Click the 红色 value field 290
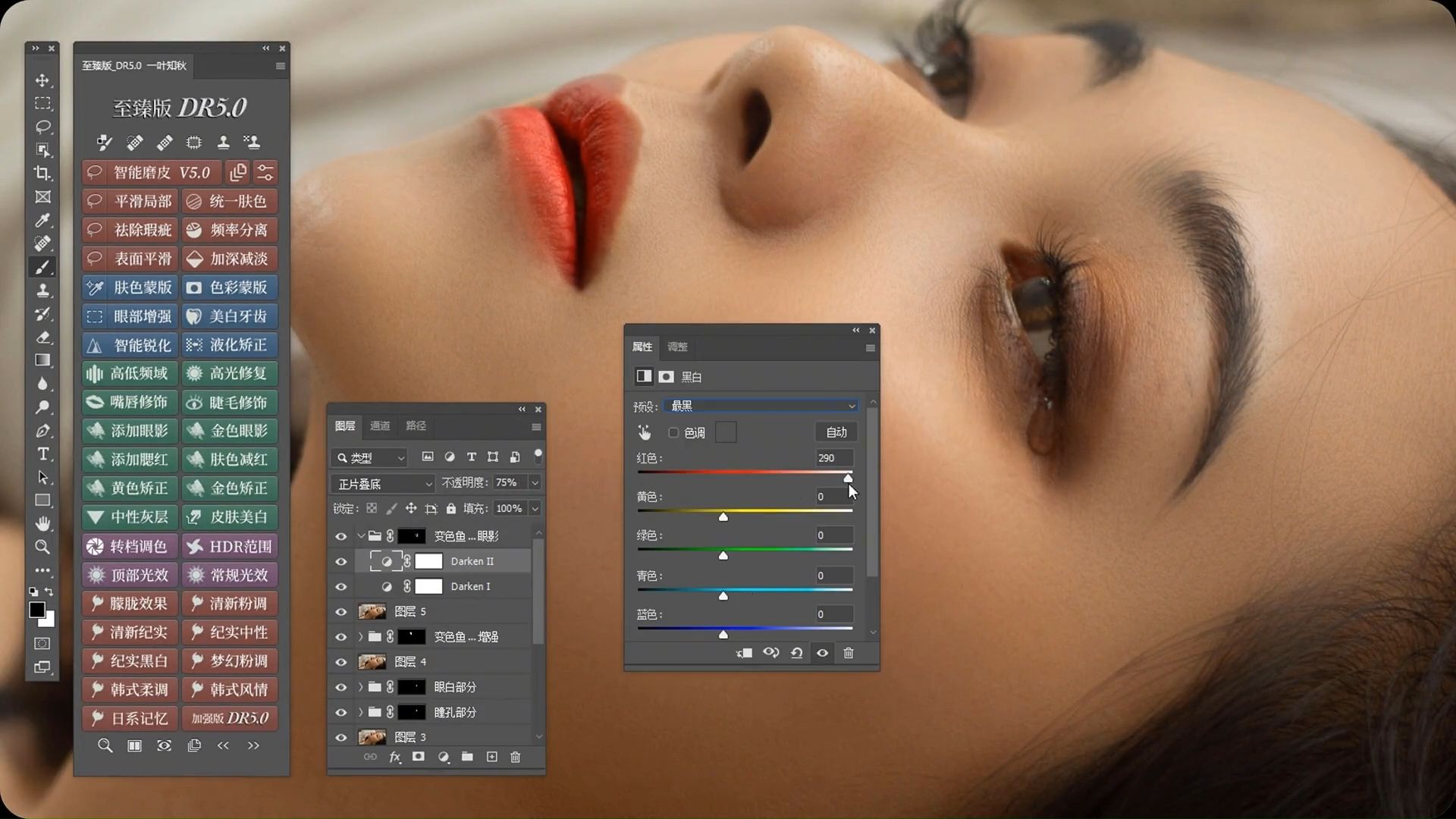This screenshot has width=1456, height=819. coord(834,458)
